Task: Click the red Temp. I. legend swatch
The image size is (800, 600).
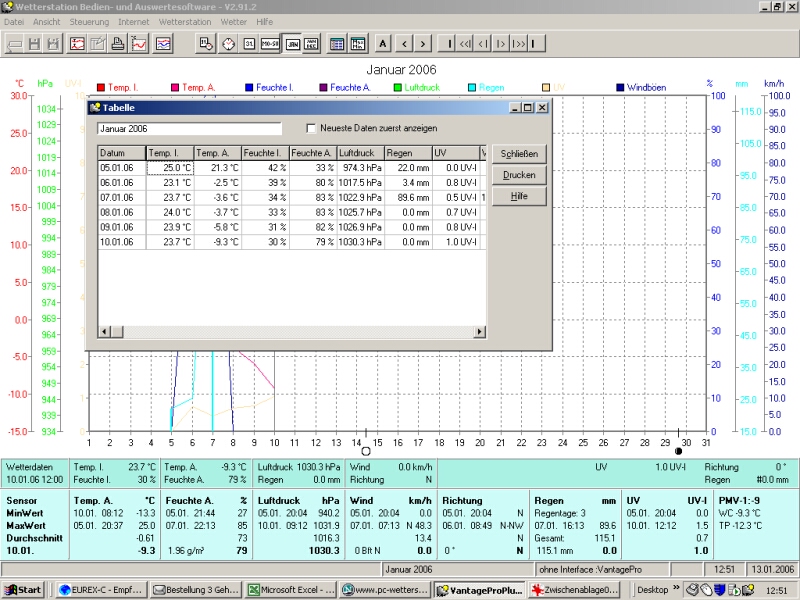Action: click(100, 88)
